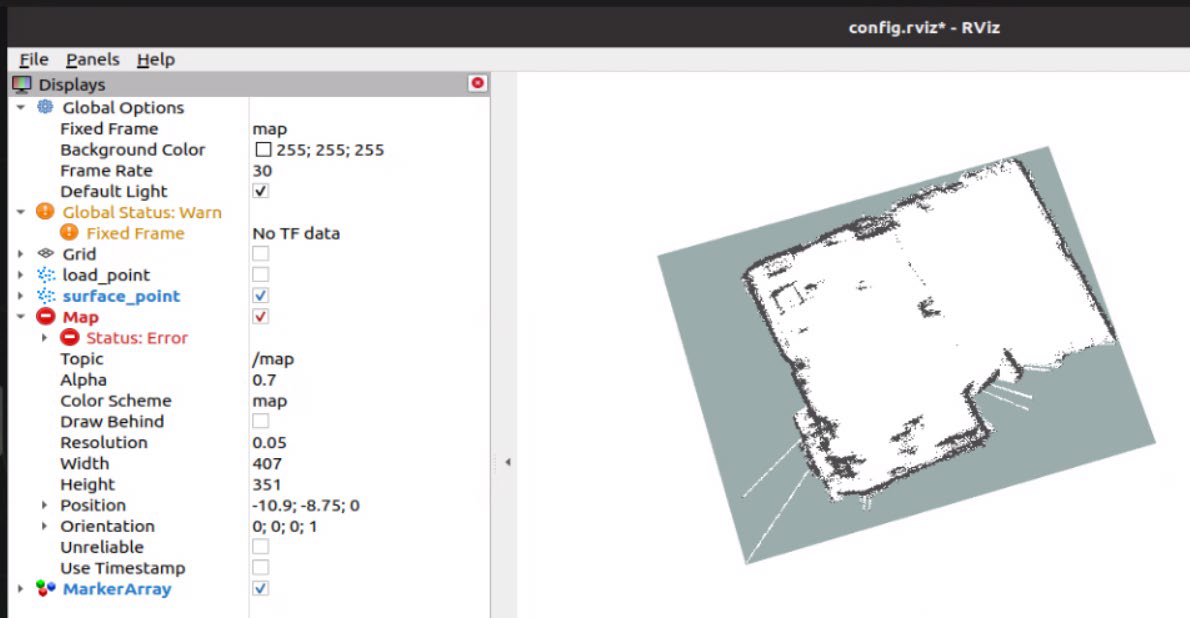Expand the surface_point display node
The image size is (1190, 618).
(20, 295)
